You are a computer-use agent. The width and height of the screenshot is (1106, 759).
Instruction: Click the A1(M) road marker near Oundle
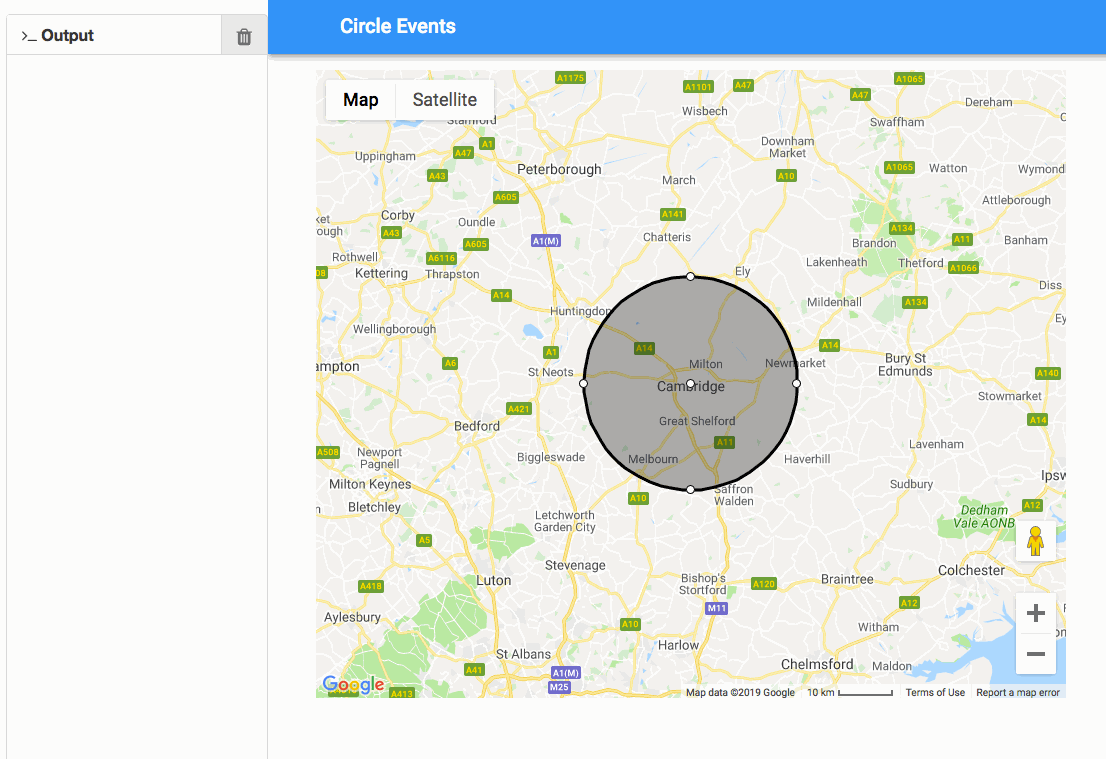(x=545, y=241)
